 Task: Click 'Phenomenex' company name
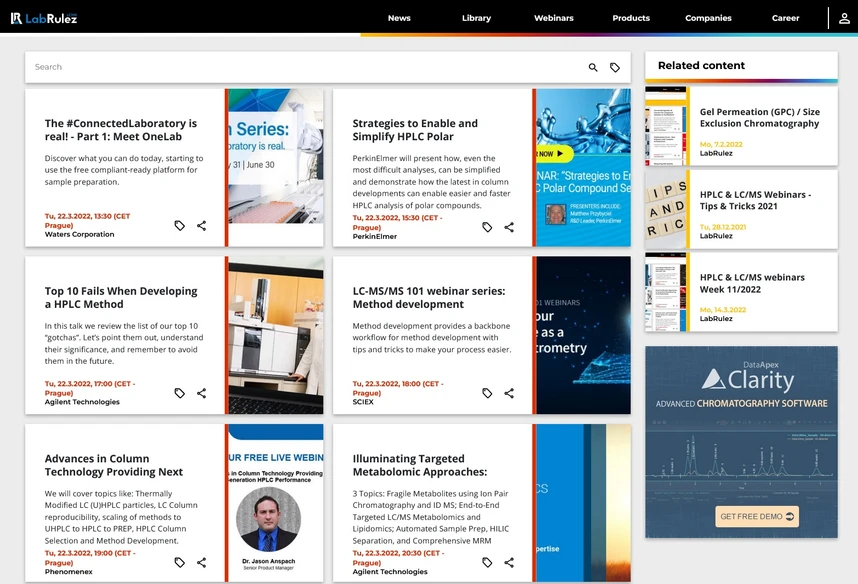(x=68, y=571)
